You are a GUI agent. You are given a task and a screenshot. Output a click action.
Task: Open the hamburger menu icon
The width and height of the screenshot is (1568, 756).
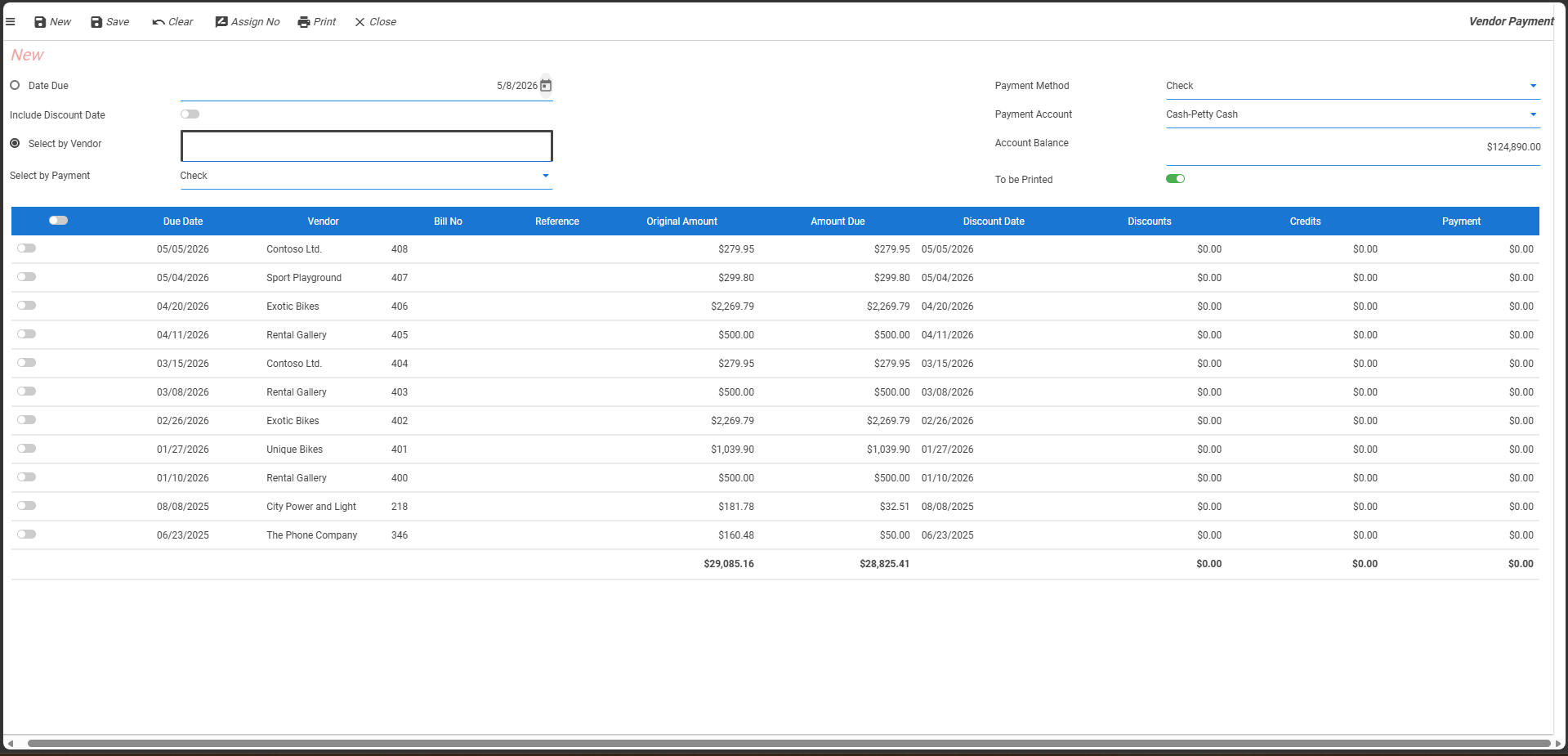pyautogui.click(x=11, y=22)
